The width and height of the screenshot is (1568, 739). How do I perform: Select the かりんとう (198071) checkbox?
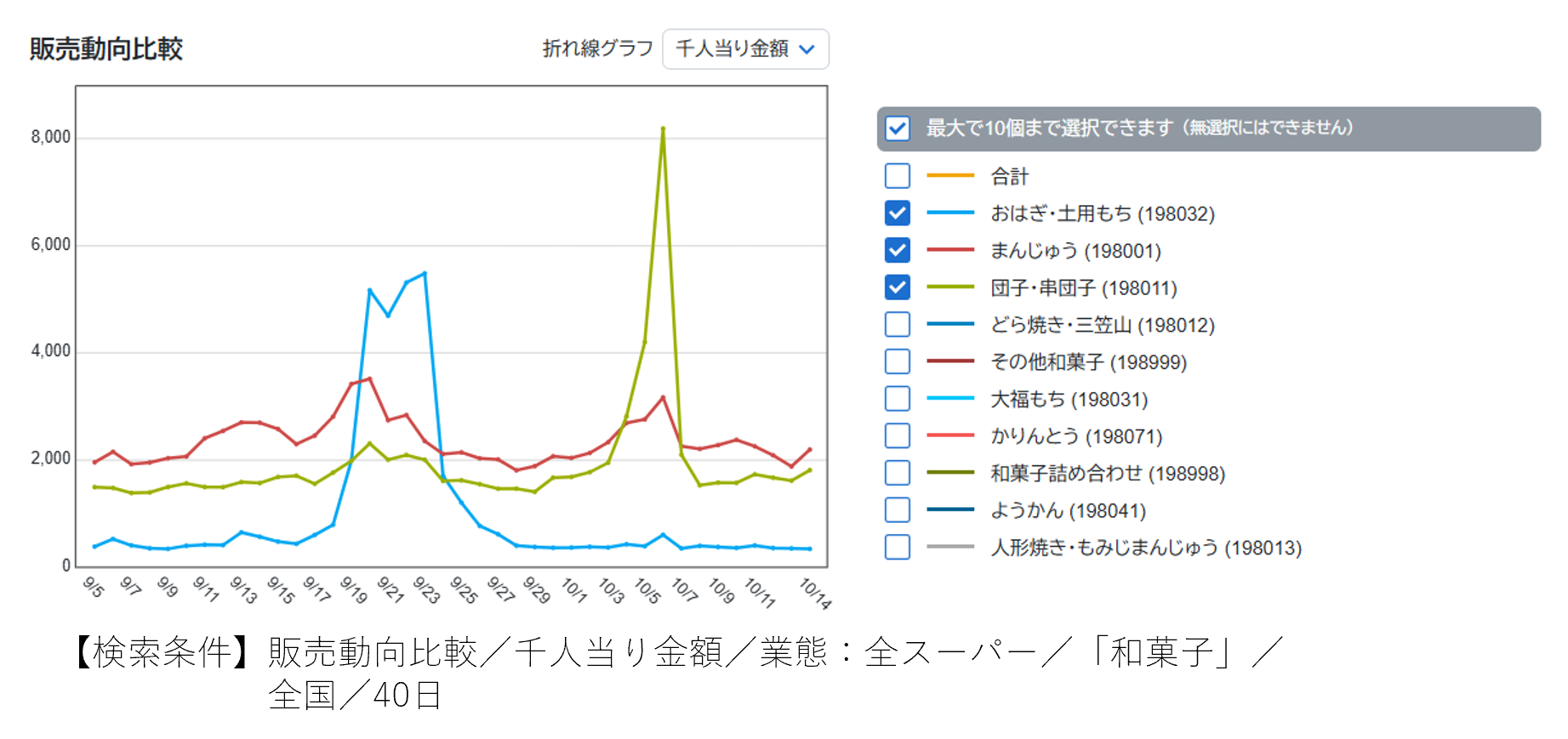coord(897,436)
